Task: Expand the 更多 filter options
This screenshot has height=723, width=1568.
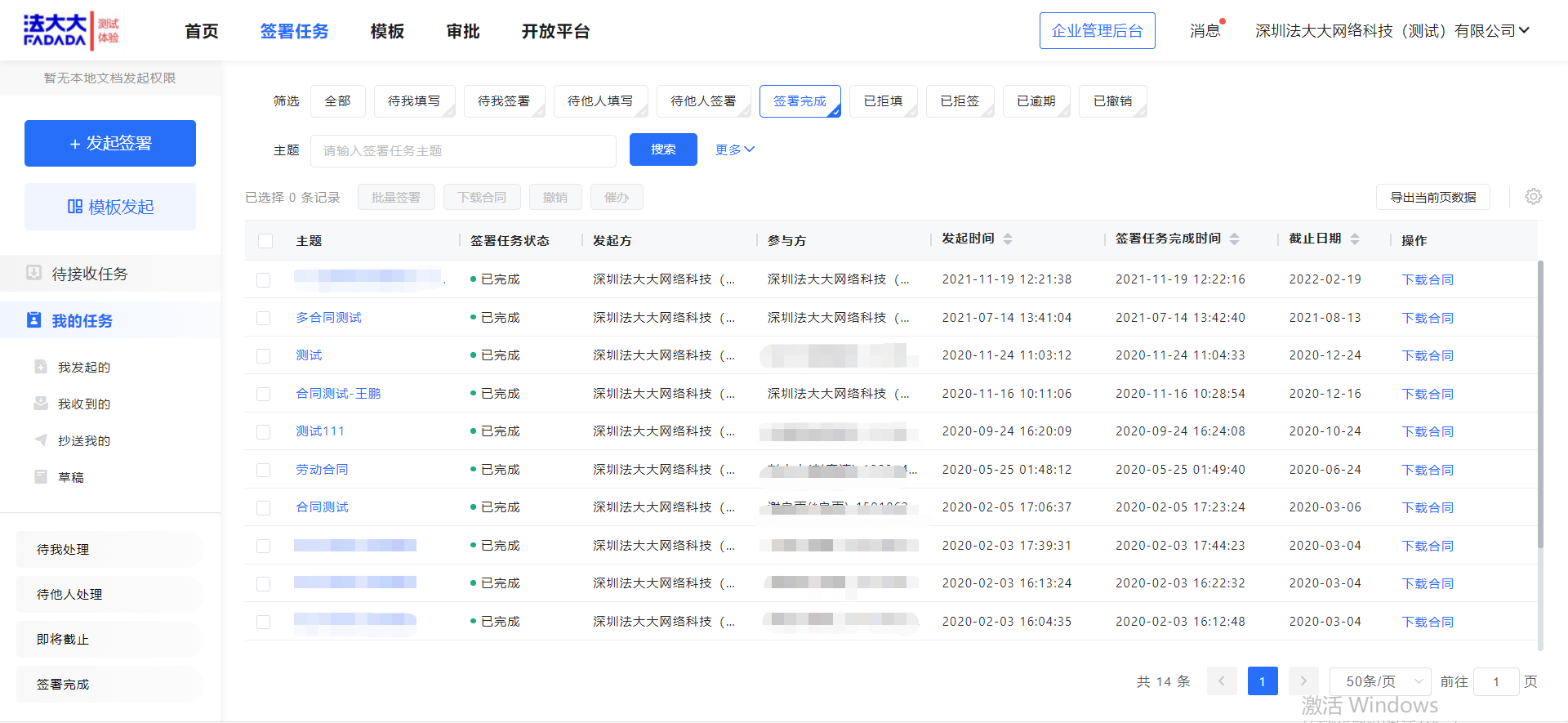Action: [x=734, y=150]
